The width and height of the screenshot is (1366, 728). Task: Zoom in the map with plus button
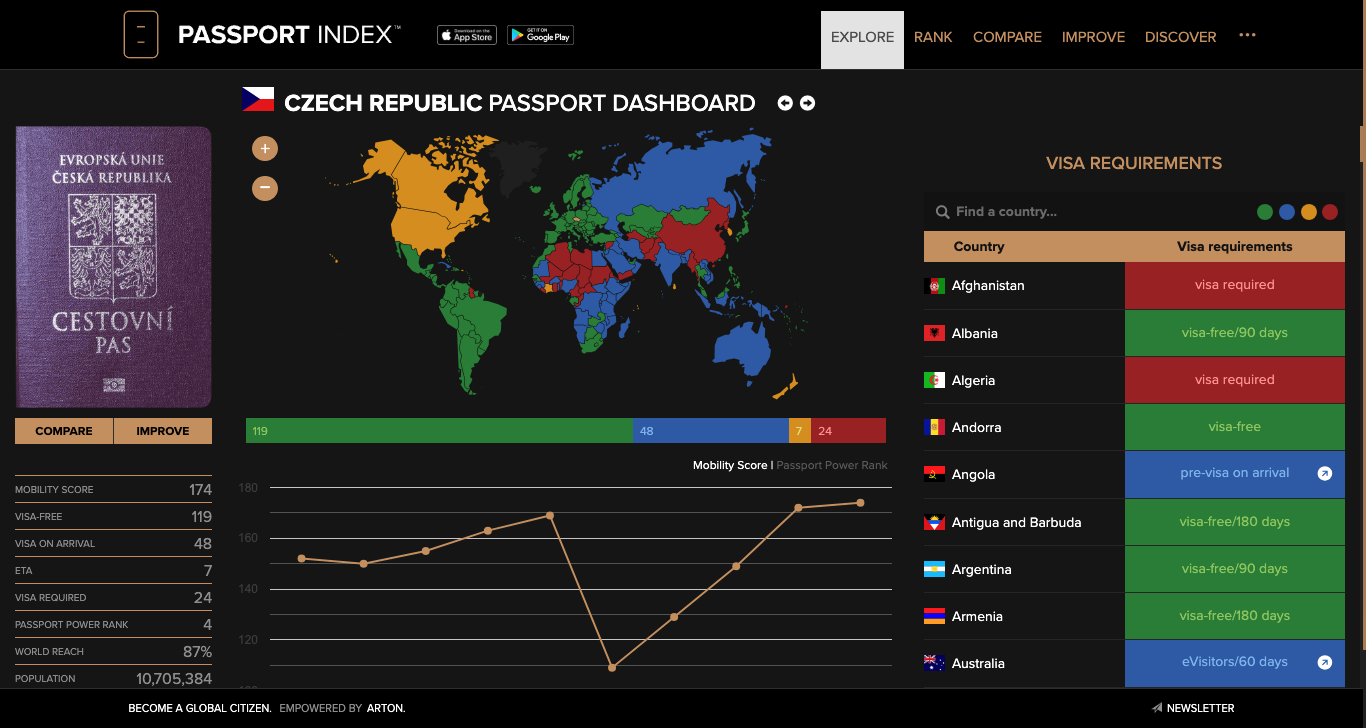[x=265, y=149]
